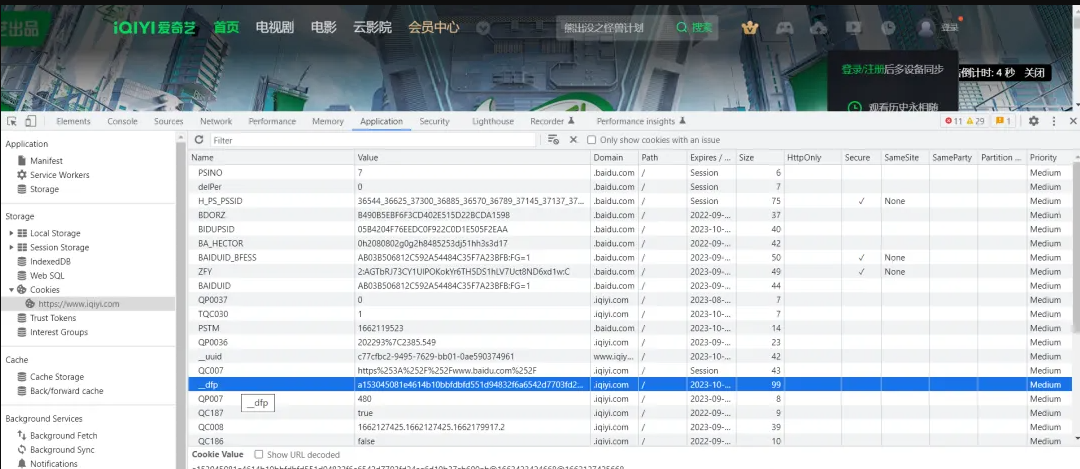Switch to the Memory tab
The height and width of the screenshot is (469, 1080).
coord(328,121)
